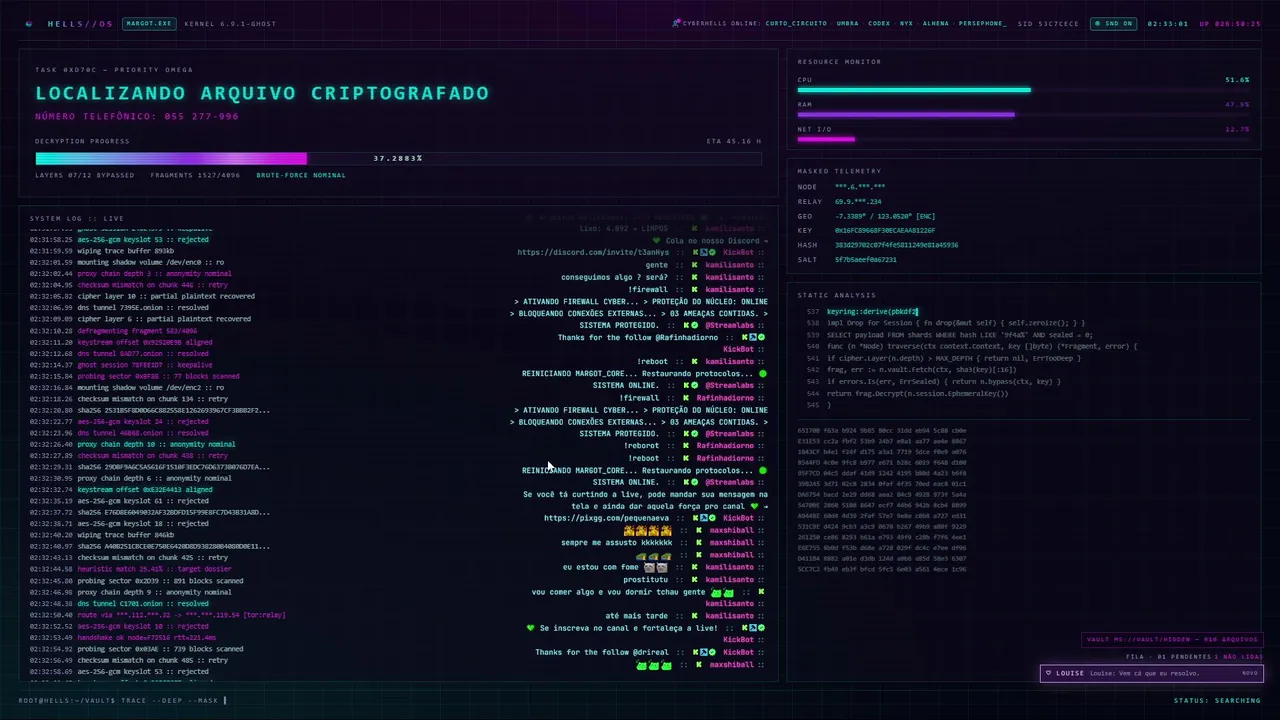Select user UMBRA in the online list
This screenshot has height=720, width=1280.
[x=847, y=23]
